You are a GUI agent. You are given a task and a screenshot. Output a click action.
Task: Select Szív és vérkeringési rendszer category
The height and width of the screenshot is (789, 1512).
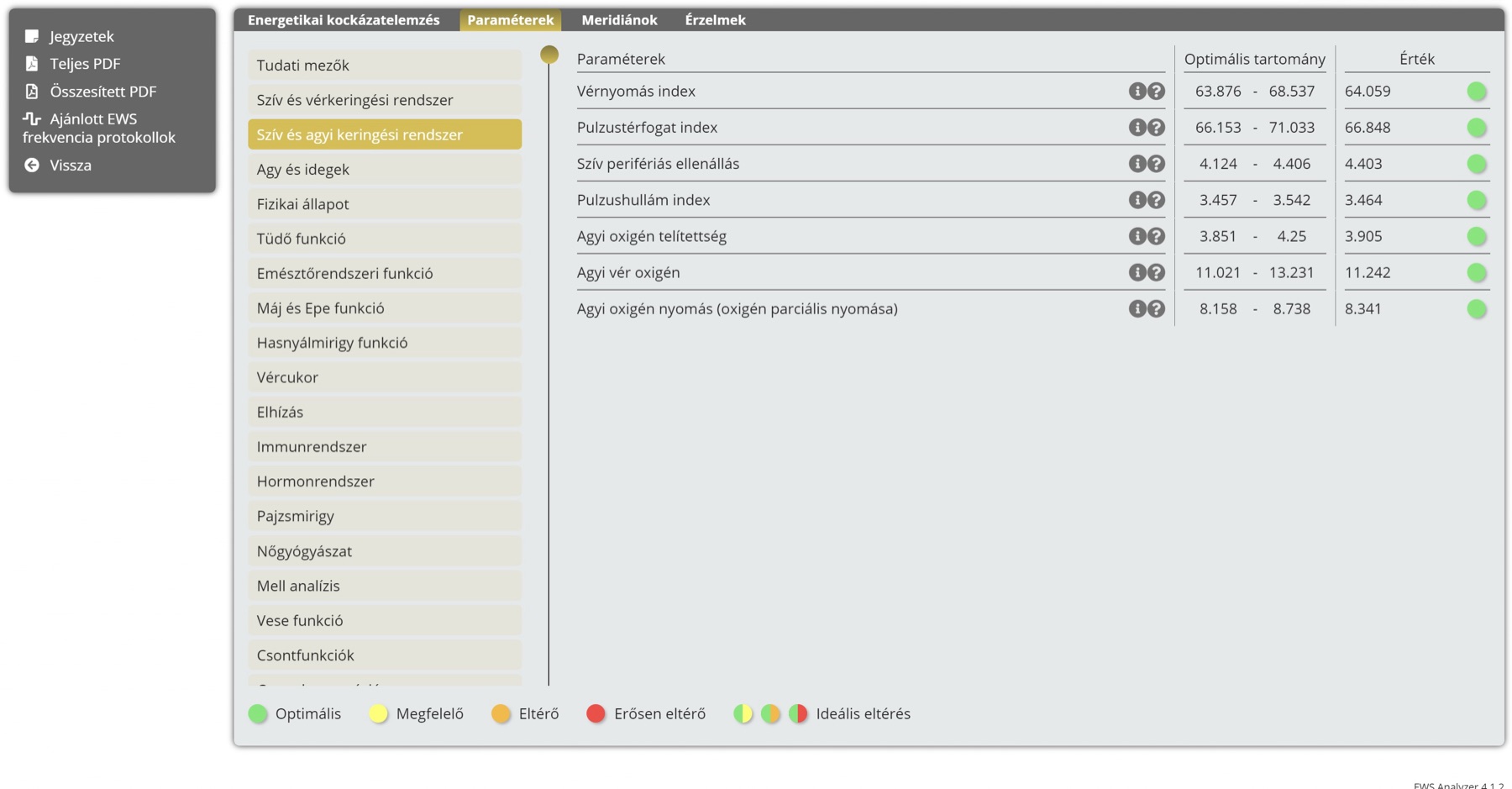point(385,100)
